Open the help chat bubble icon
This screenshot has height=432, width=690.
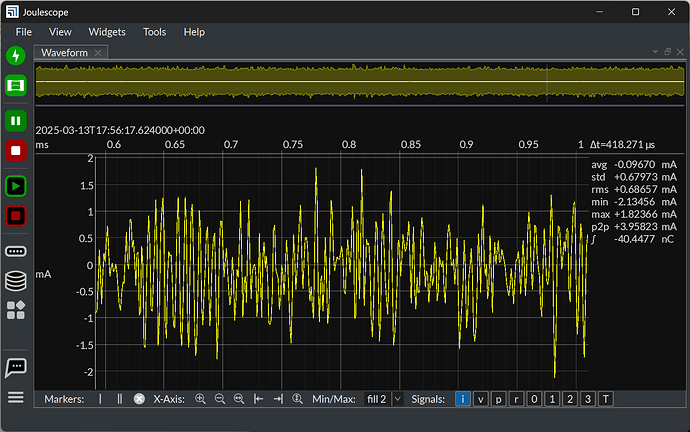[16, 368]
